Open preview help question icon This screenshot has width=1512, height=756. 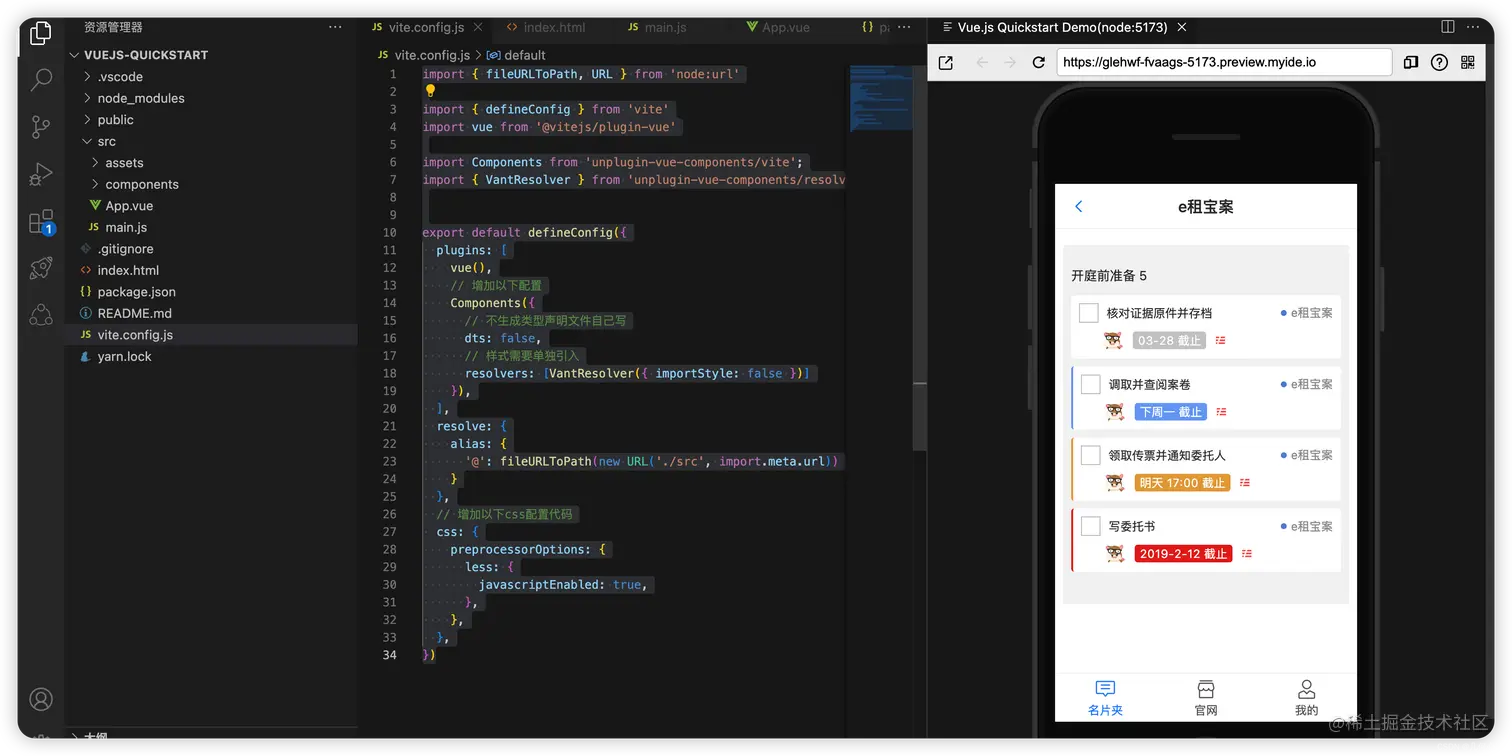pos(1439,62)
